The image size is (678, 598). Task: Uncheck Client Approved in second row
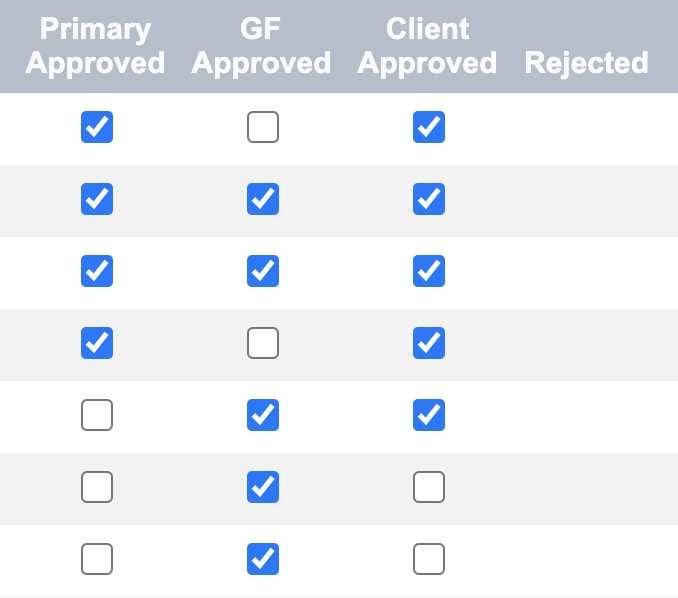pyautogui.click(x=429, y=199)
